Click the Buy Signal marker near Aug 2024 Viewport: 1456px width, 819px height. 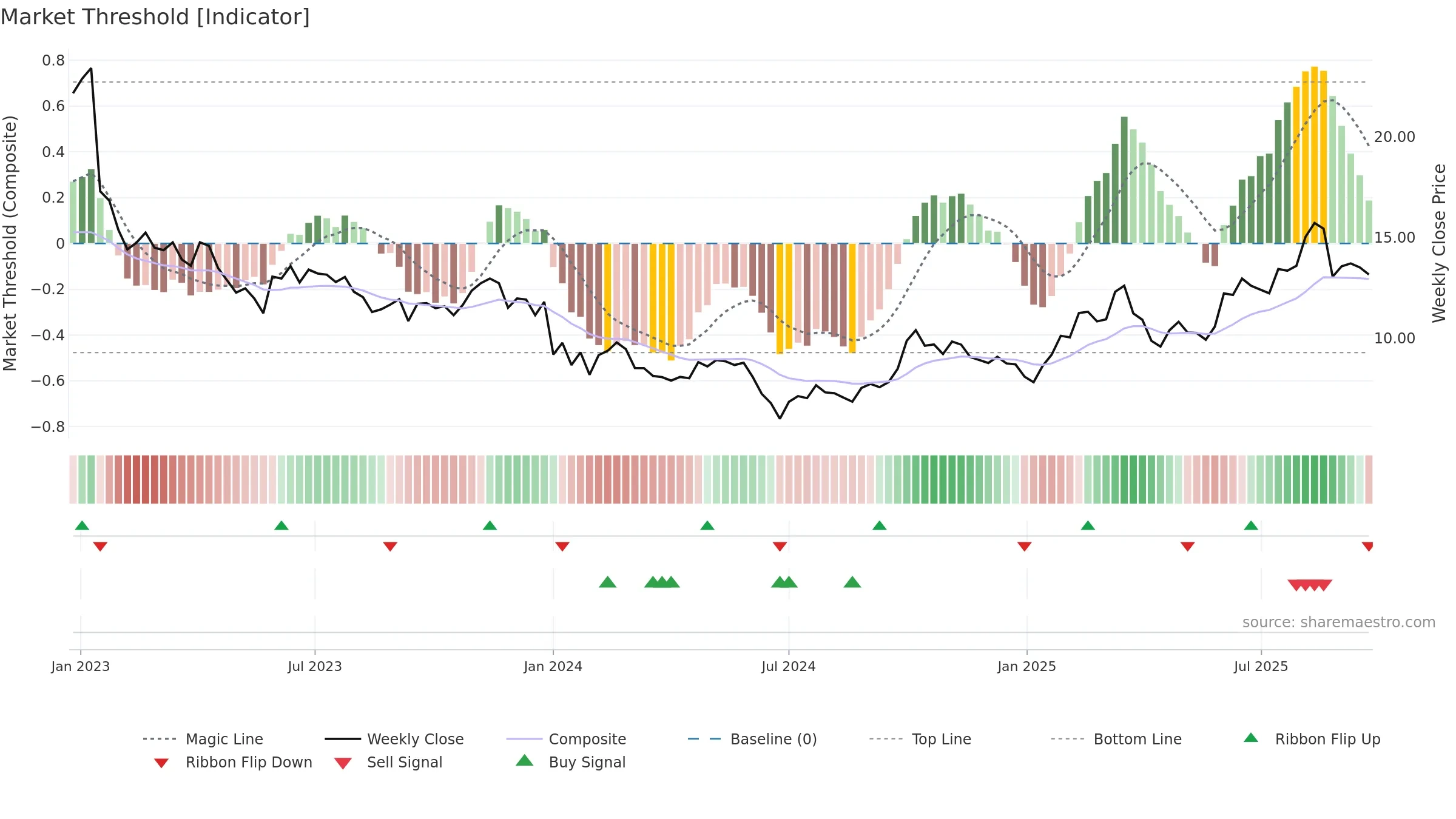point(852,582)
